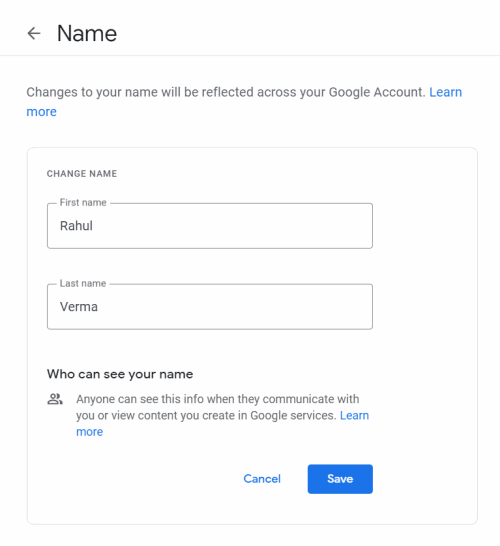Screen dimensions: 500x546
Task: Focus the Last name input field
Action: tap(210, 307)
